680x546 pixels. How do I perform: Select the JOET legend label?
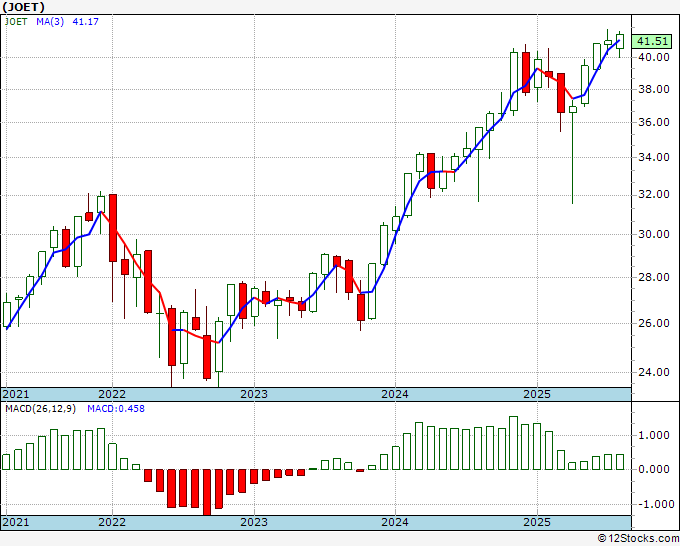pyautogui.click(x=16, y=22)
